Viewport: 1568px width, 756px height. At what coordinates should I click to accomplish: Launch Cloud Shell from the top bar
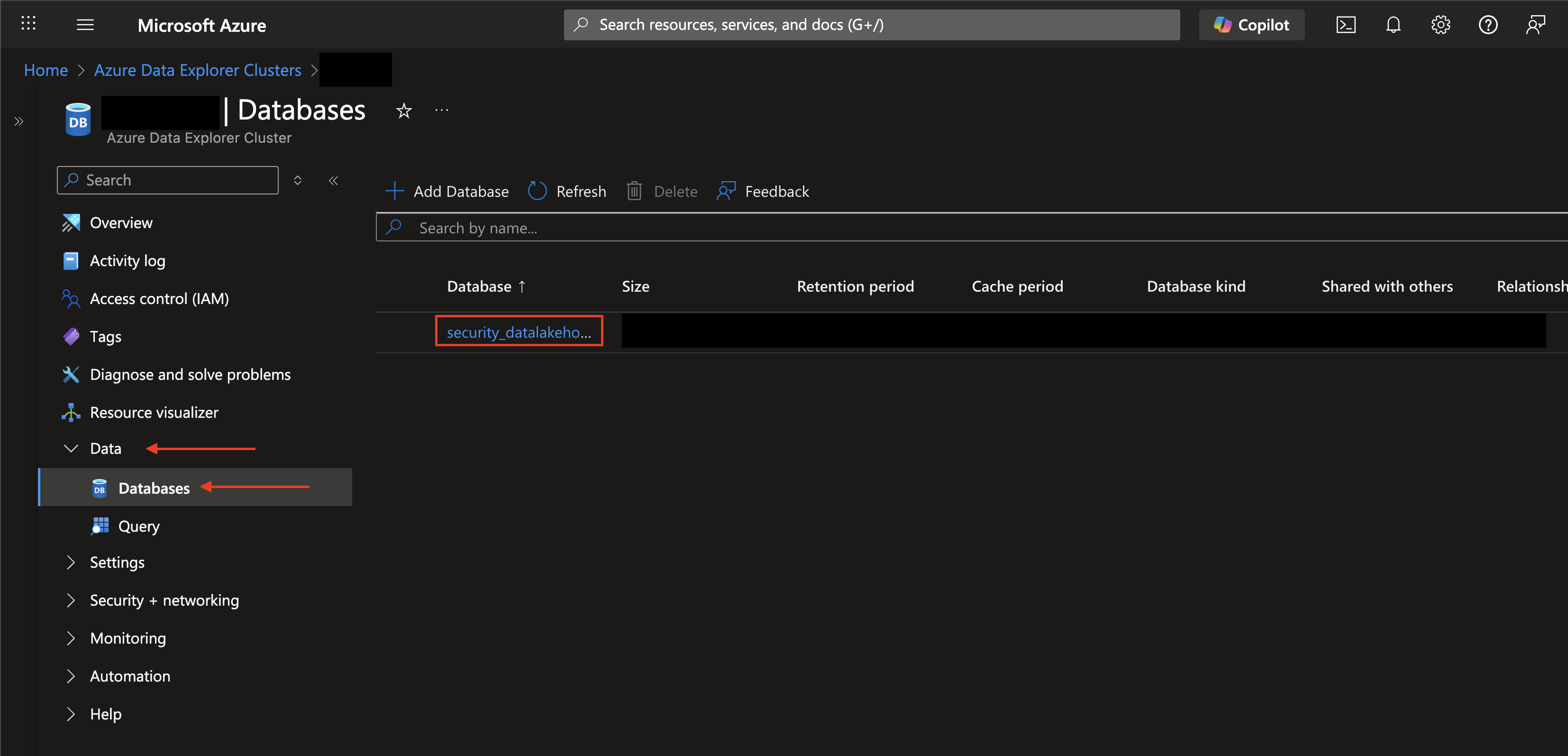(x=1345, y=24)
